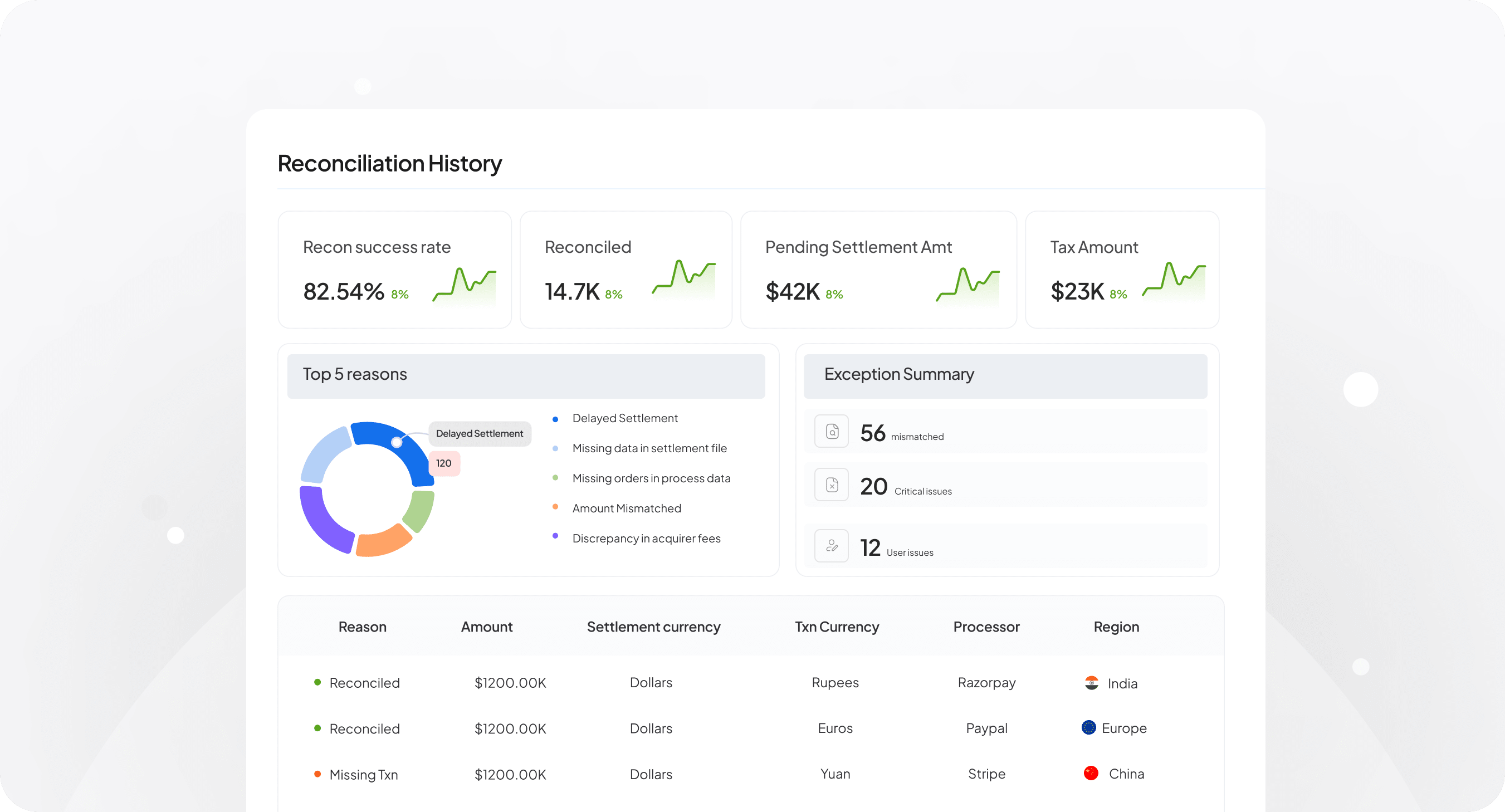Sort by the Processor column header
Screen dimensions: 1505x812
click(986, 627)
